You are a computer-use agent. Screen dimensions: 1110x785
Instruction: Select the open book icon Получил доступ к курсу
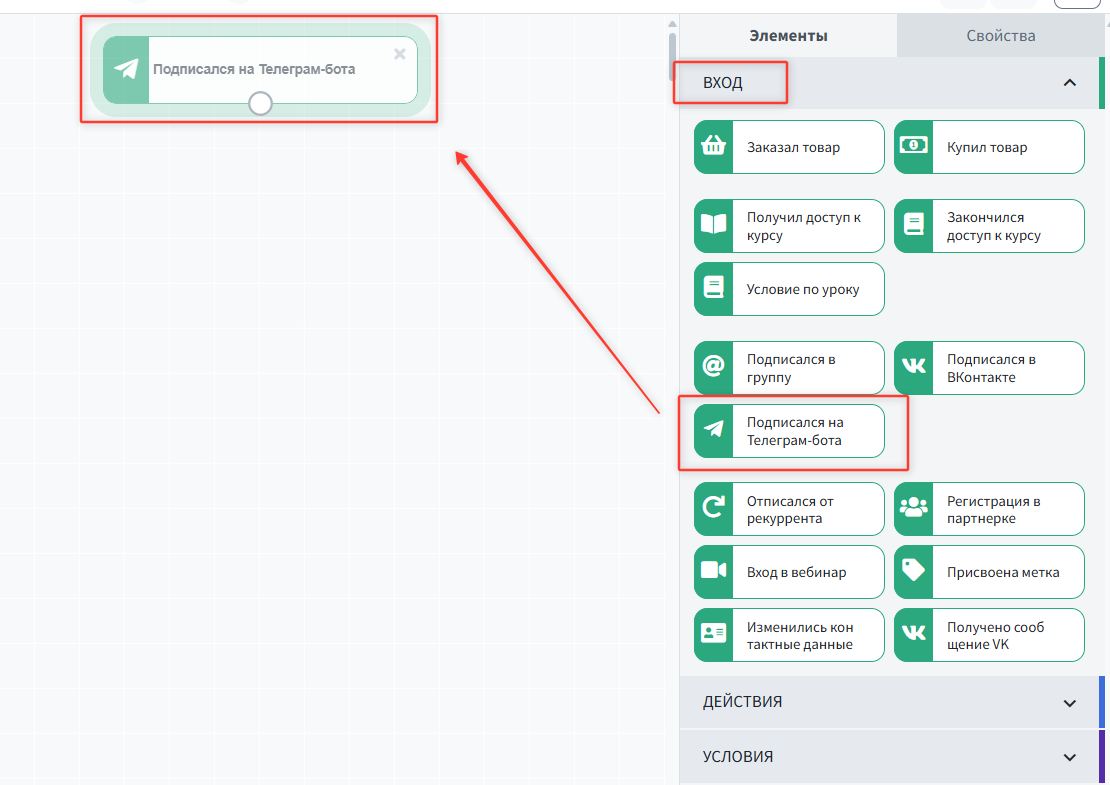pos(713,226)
